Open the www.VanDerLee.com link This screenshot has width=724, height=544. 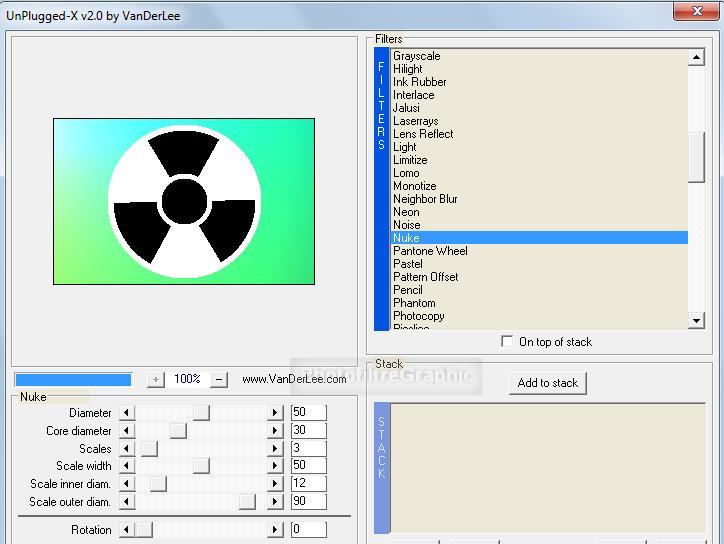(294, 379)
